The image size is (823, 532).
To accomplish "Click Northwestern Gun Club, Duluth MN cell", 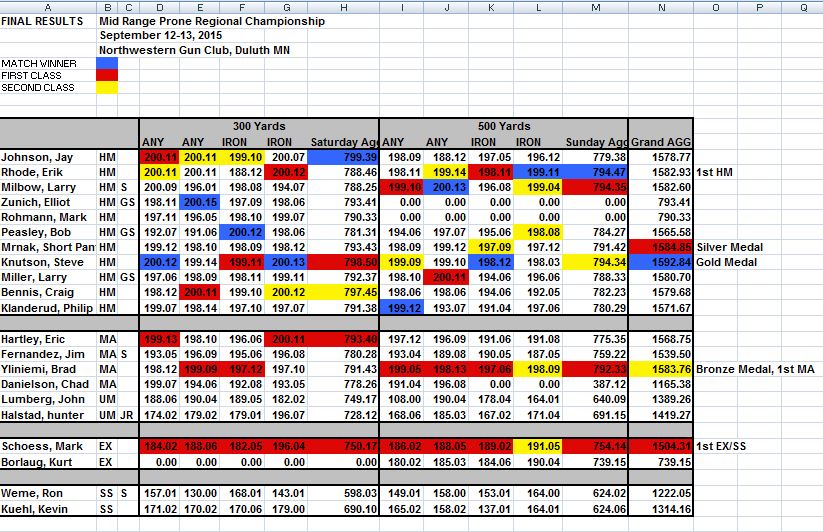I will 194,50.
